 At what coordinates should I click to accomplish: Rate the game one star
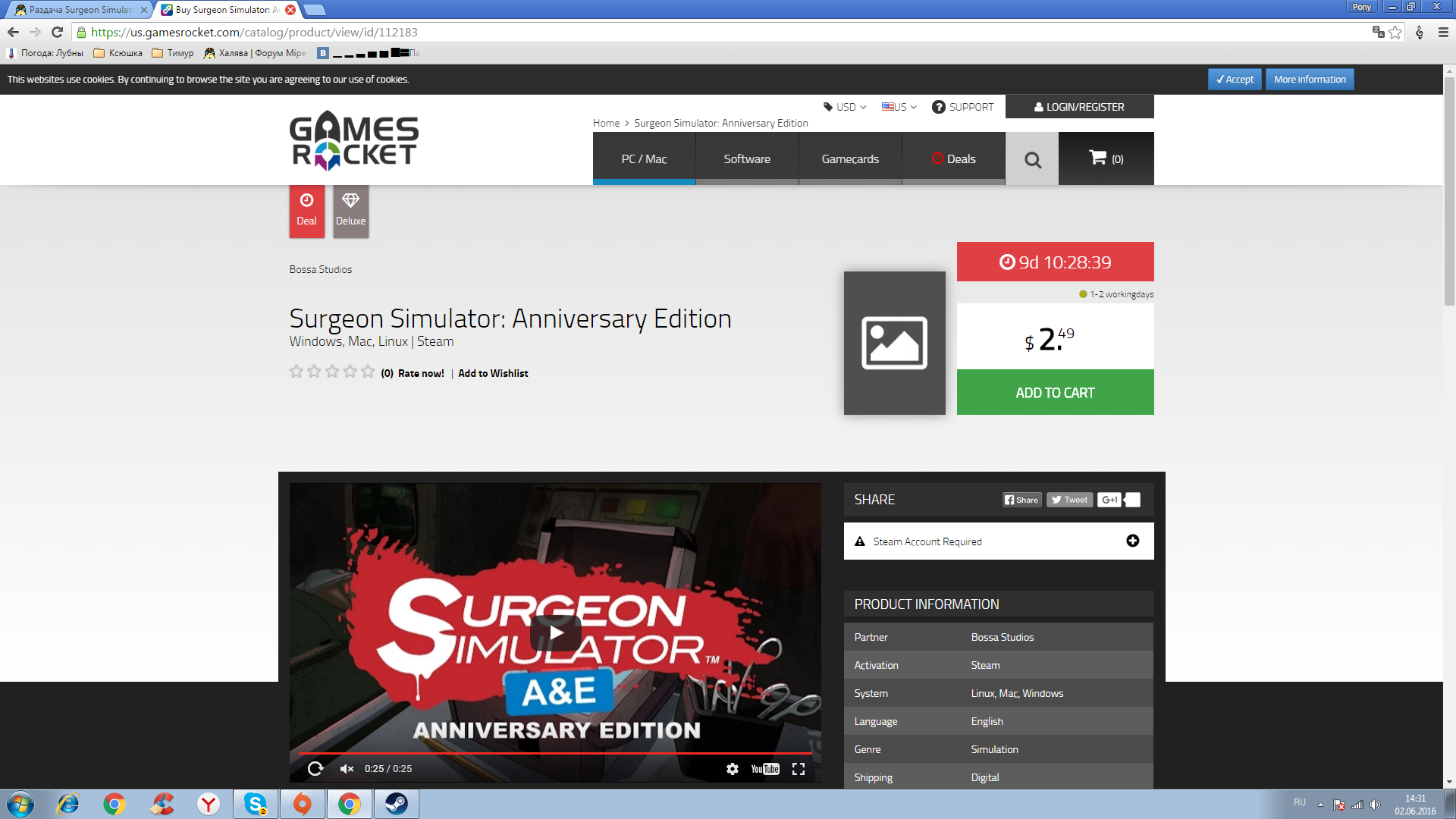click(x=297, y=372)
